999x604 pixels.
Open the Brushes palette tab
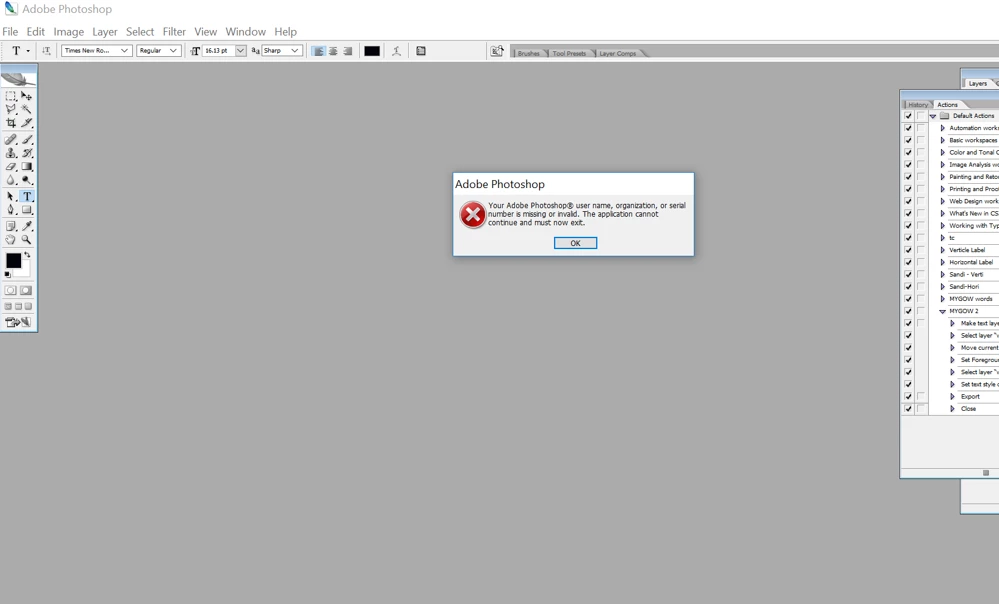pos(528,54)
